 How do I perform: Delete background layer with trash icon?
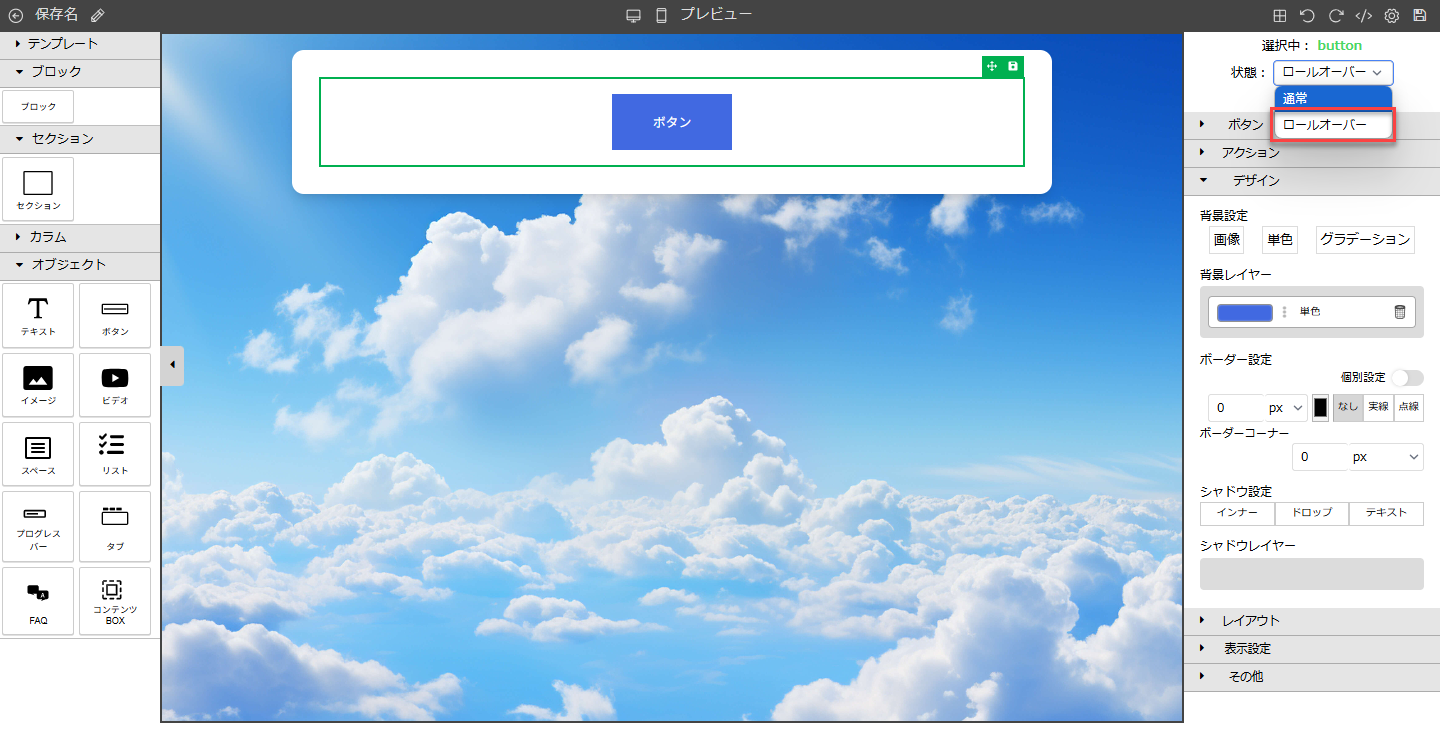click(1400, 312)
